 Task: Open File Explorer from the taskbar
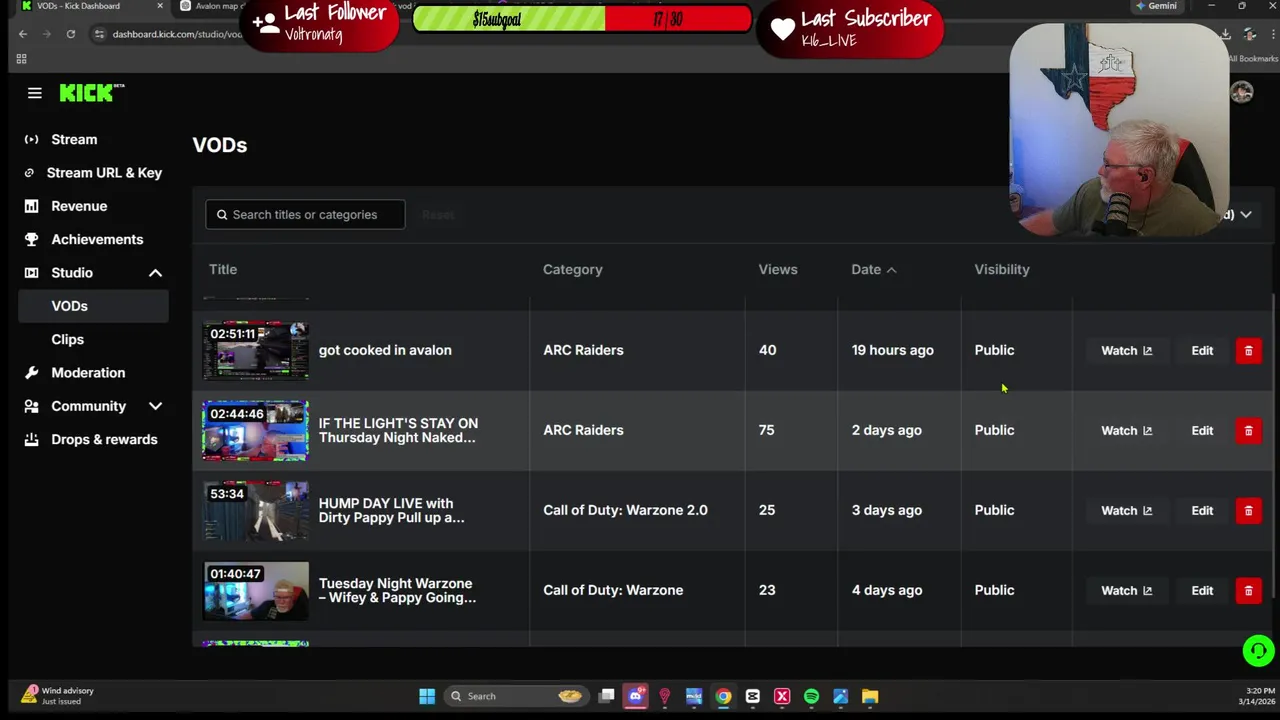pos(870,696)
